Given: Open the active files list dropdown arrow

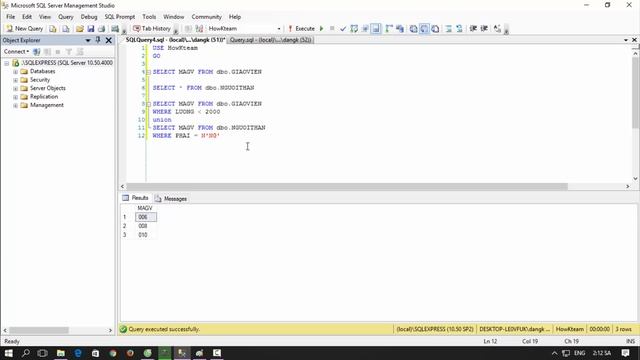Looking at the screenshot, I should coord(626,40).
